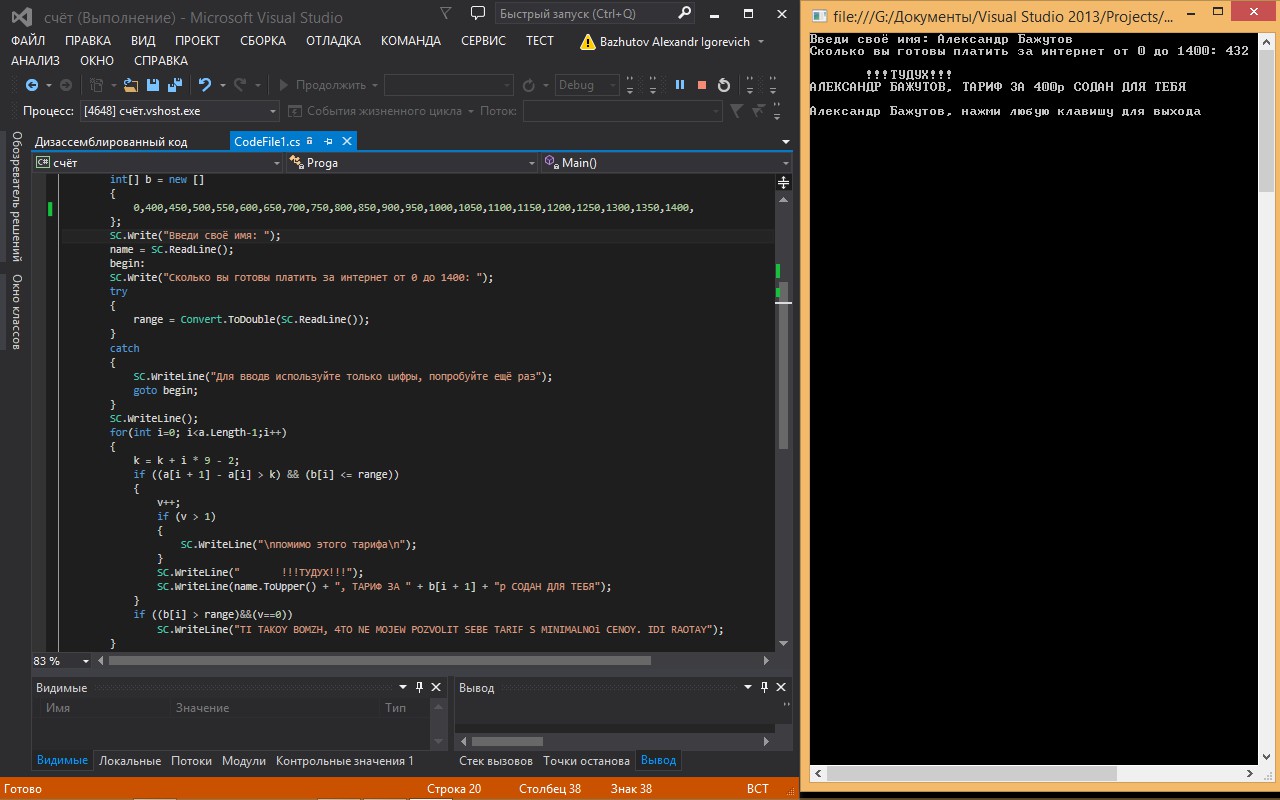Expand the 83 % zoom dropdown

click(86, 661)
